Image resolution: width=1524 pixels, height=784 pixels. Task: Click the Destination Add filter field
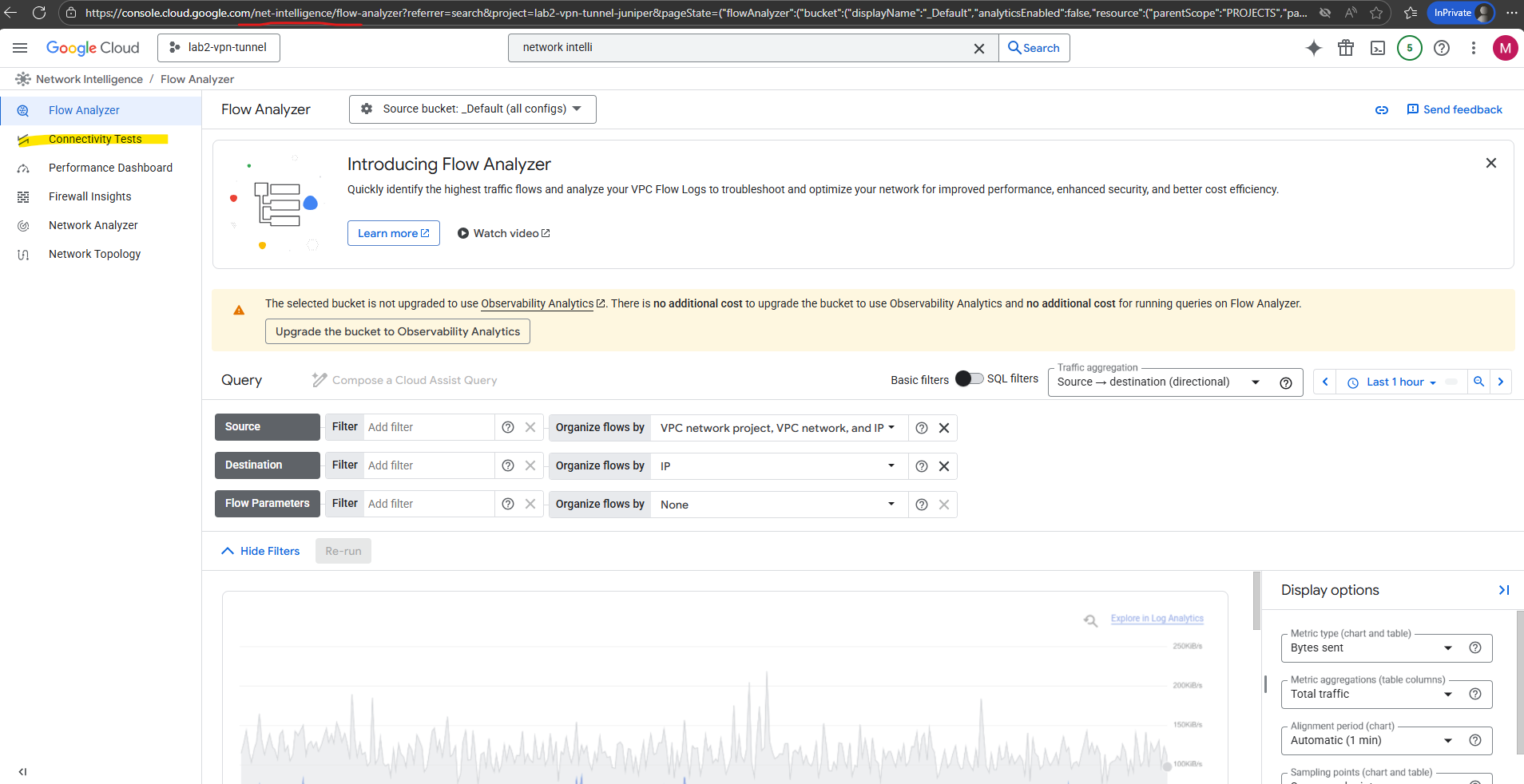pyautogui.click(x=429, y=465)
